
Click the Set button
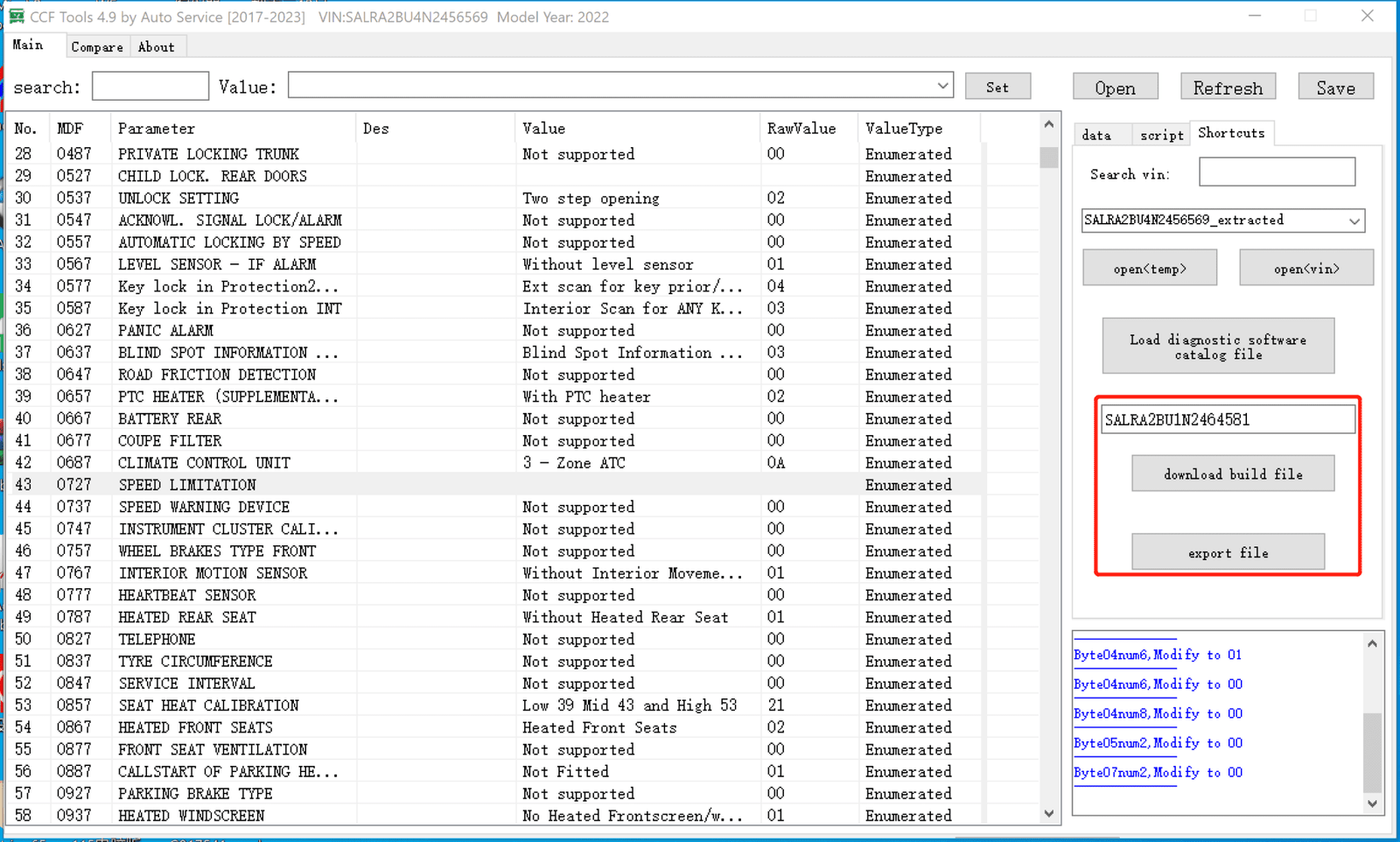pos(997,86)
